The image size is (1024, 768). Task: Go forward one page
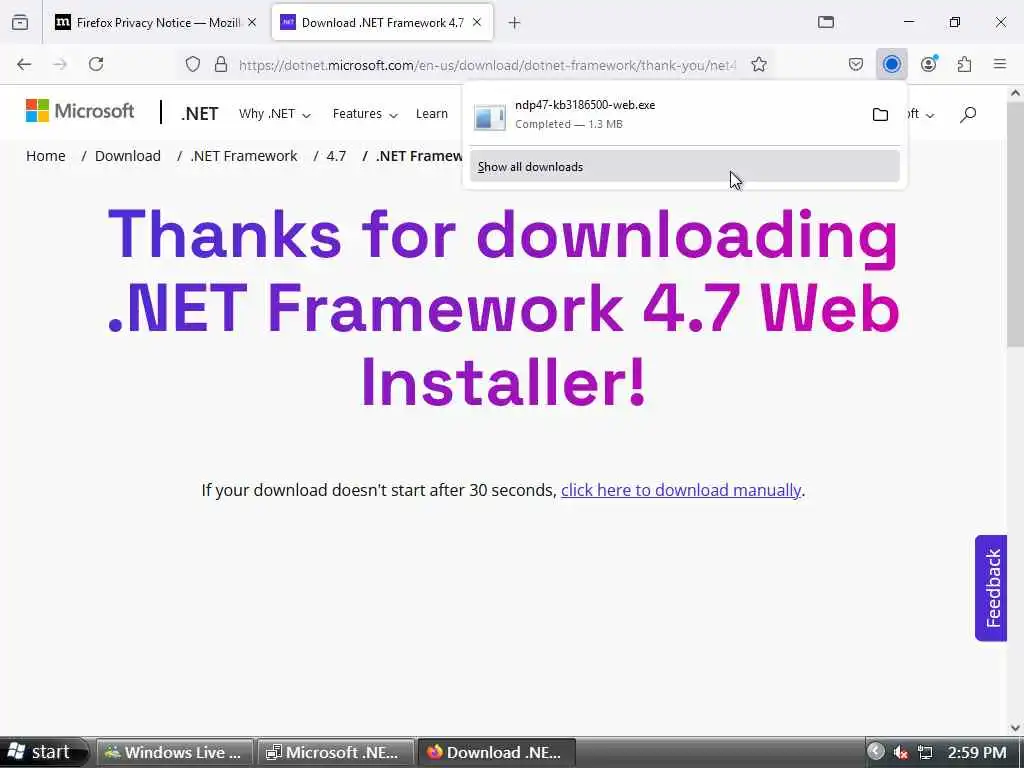tap(60, 64)
